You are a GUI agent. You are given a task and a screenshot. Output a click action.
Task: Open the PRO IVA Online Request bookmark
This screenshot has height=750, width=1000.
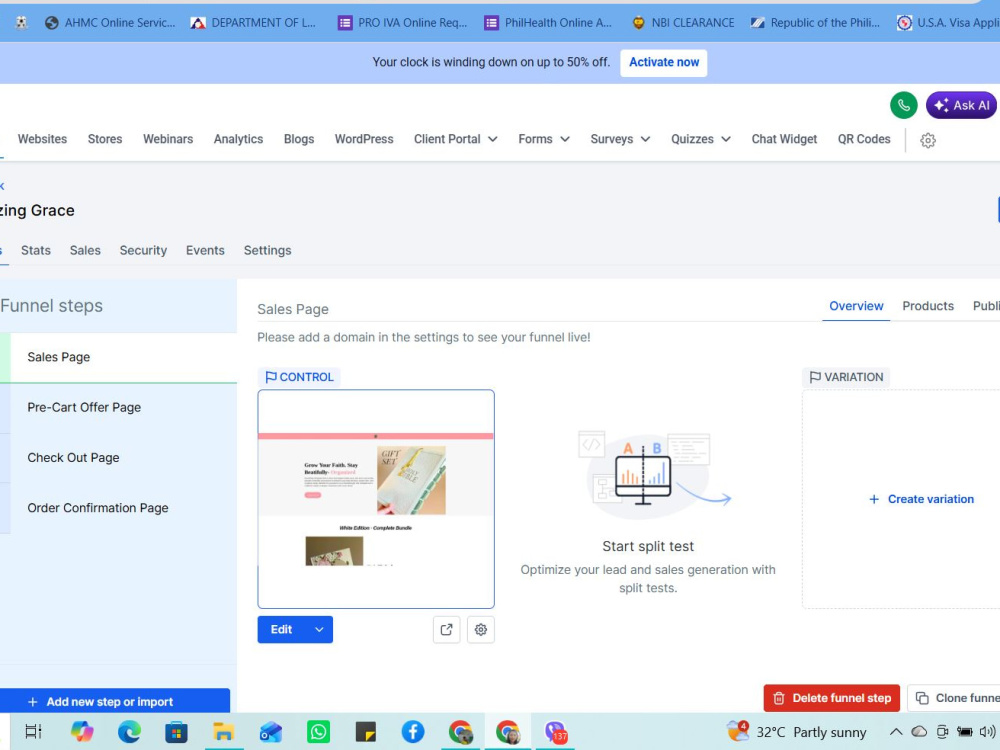click(x=402, y=23)
